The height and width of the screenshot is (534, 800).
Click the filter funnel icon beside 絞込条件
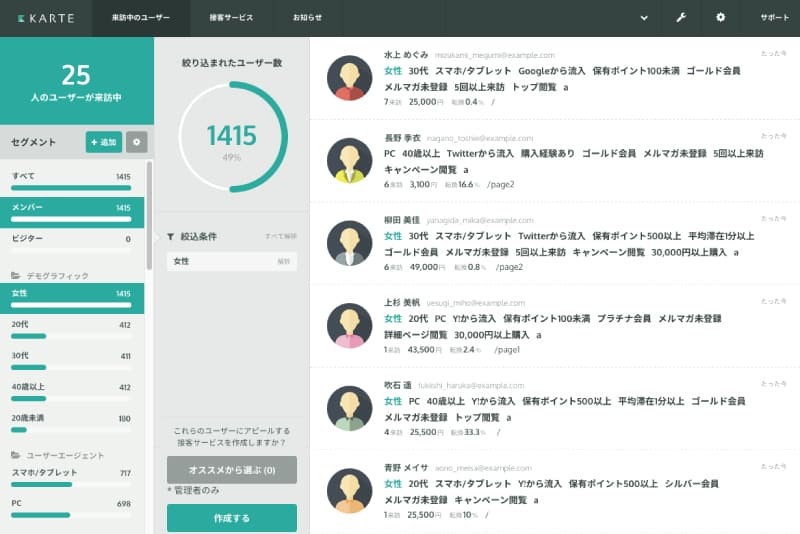171,237
